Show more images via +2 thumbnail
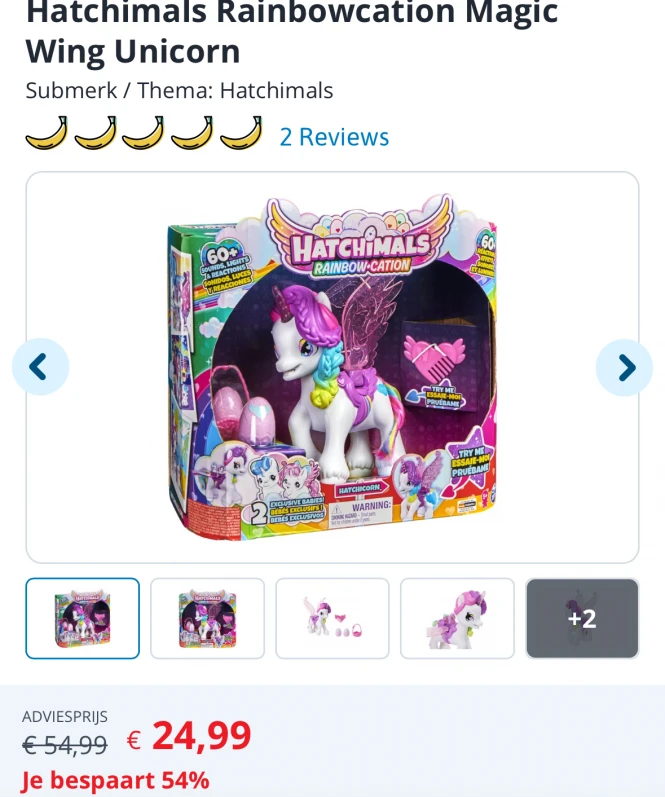665x797 pixels. tap(582, 618)
